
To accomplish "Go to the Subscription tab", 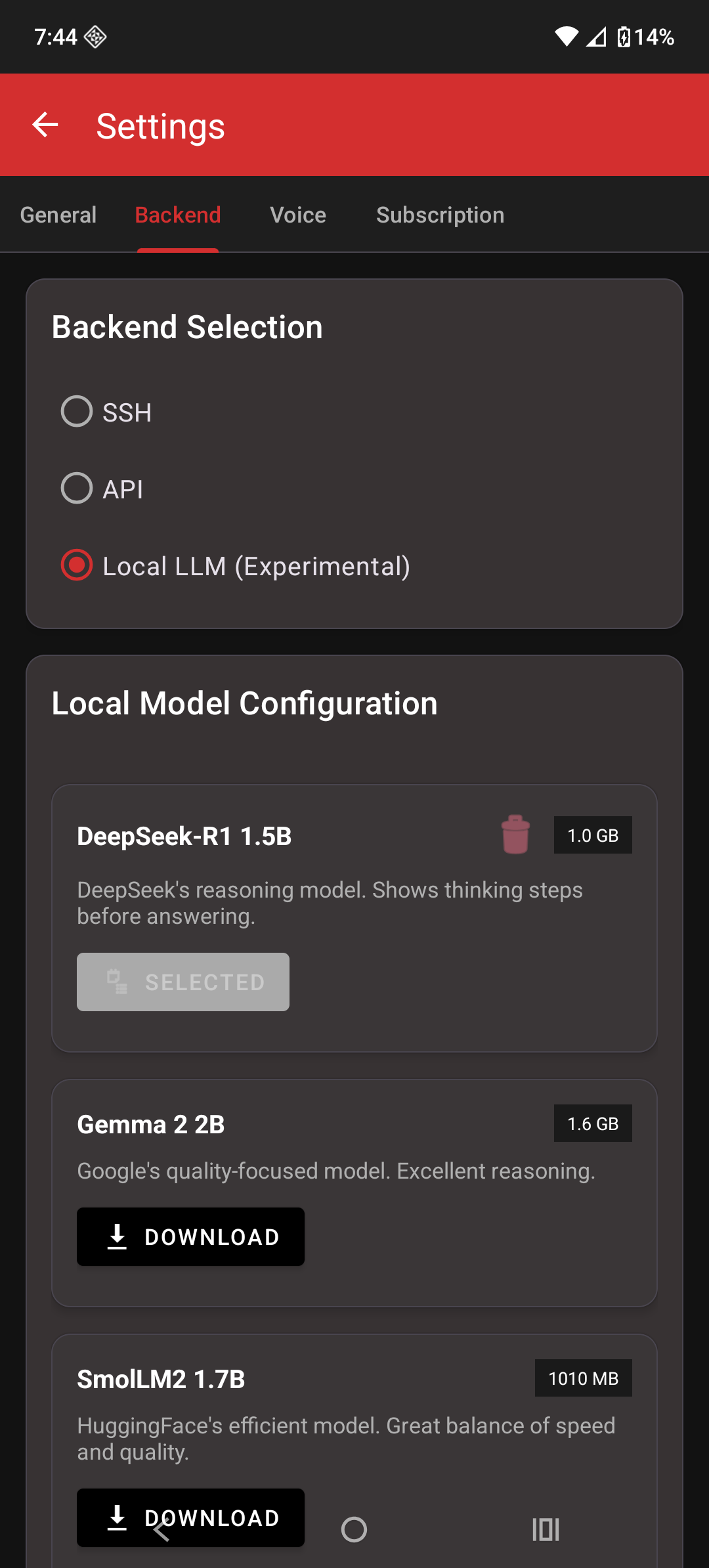I will [440, 215].
